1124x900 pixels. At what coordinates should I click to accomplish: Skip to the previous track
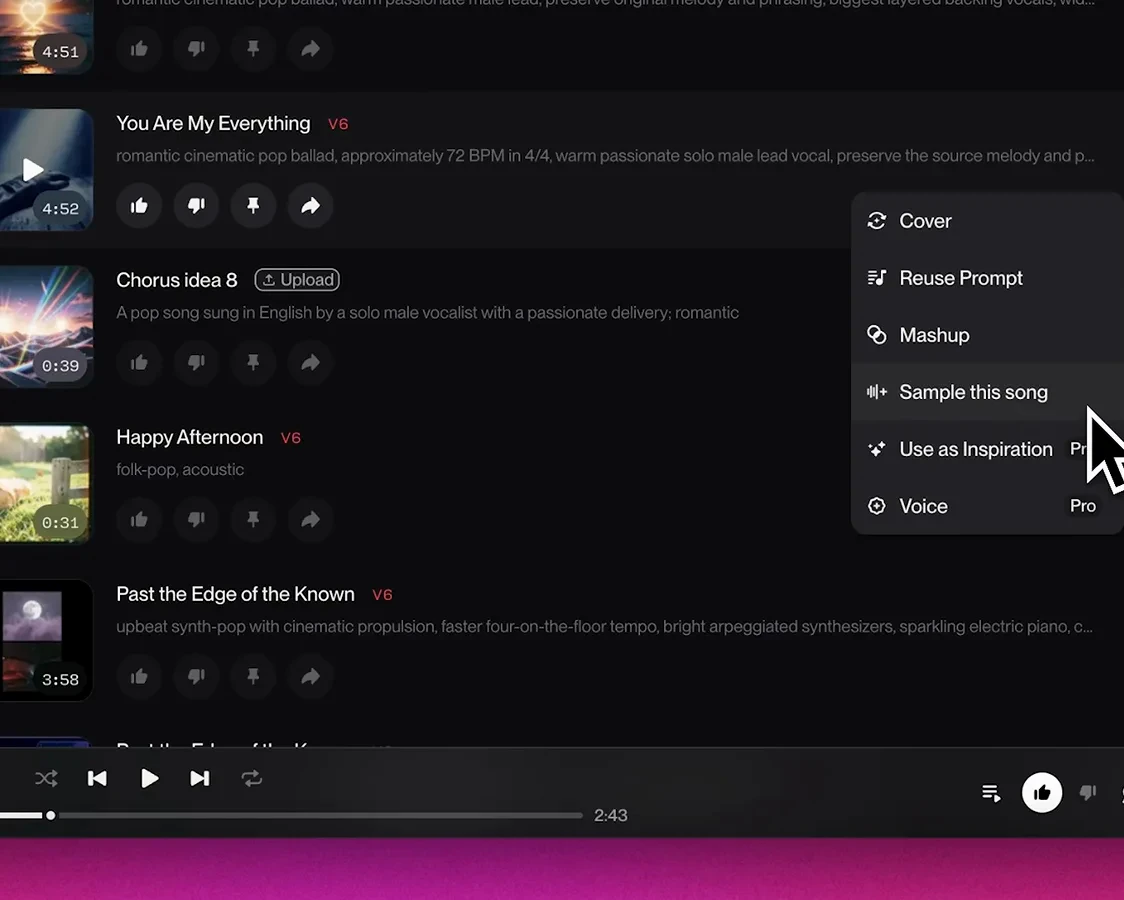97,778
